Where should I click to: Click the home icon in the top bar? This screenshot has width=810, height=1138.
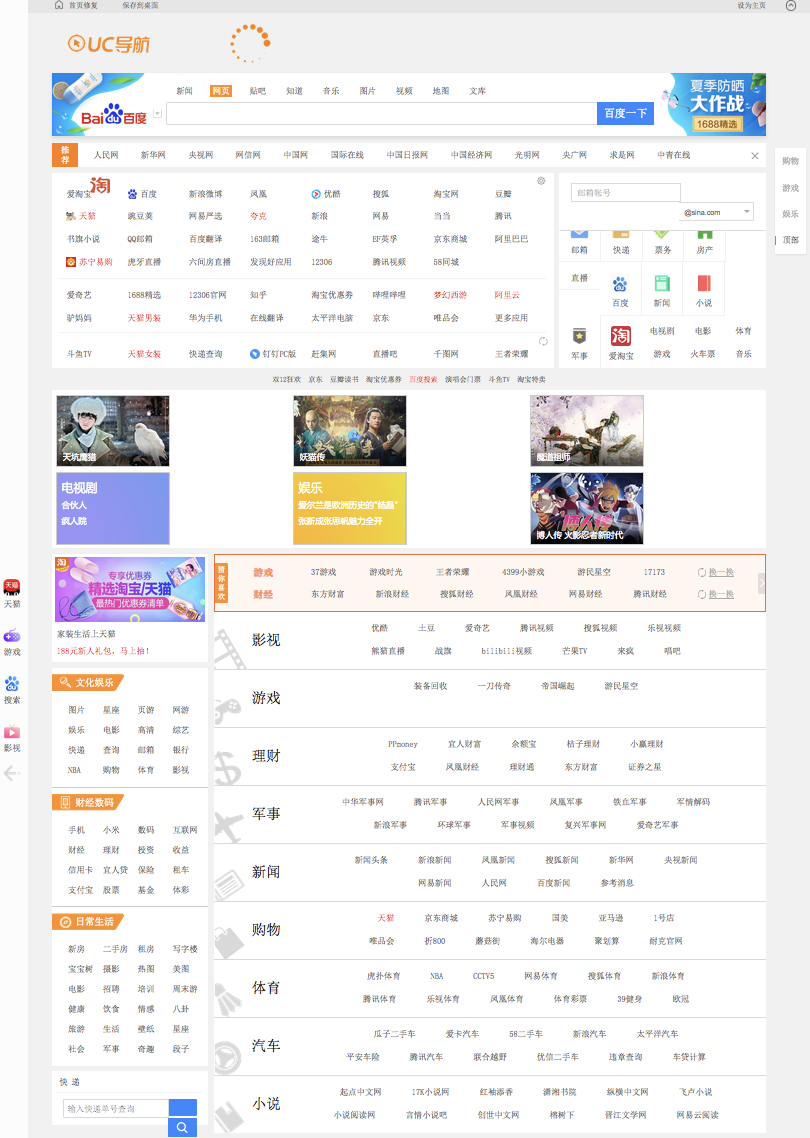[x=59, y=5]
